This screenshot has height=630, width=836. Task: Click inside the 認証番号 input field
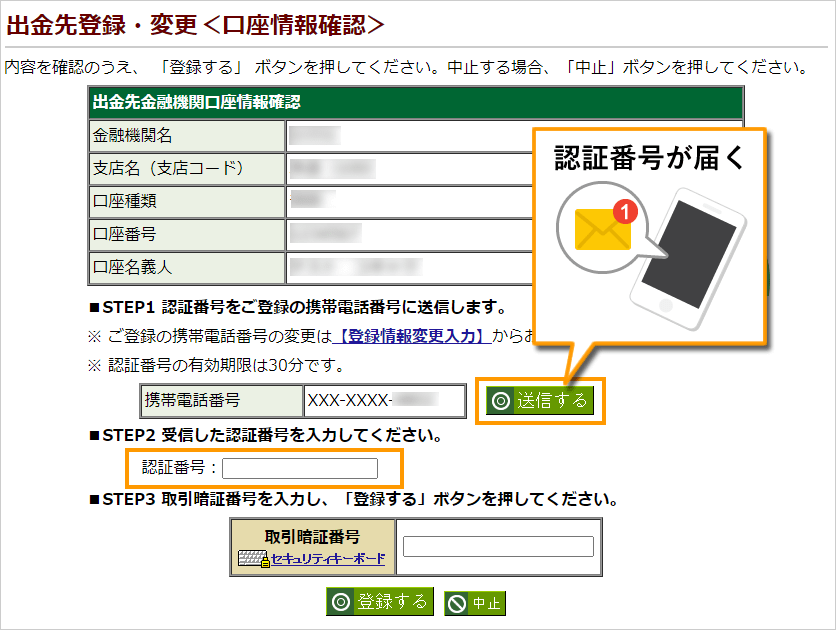tap(300, 468)
